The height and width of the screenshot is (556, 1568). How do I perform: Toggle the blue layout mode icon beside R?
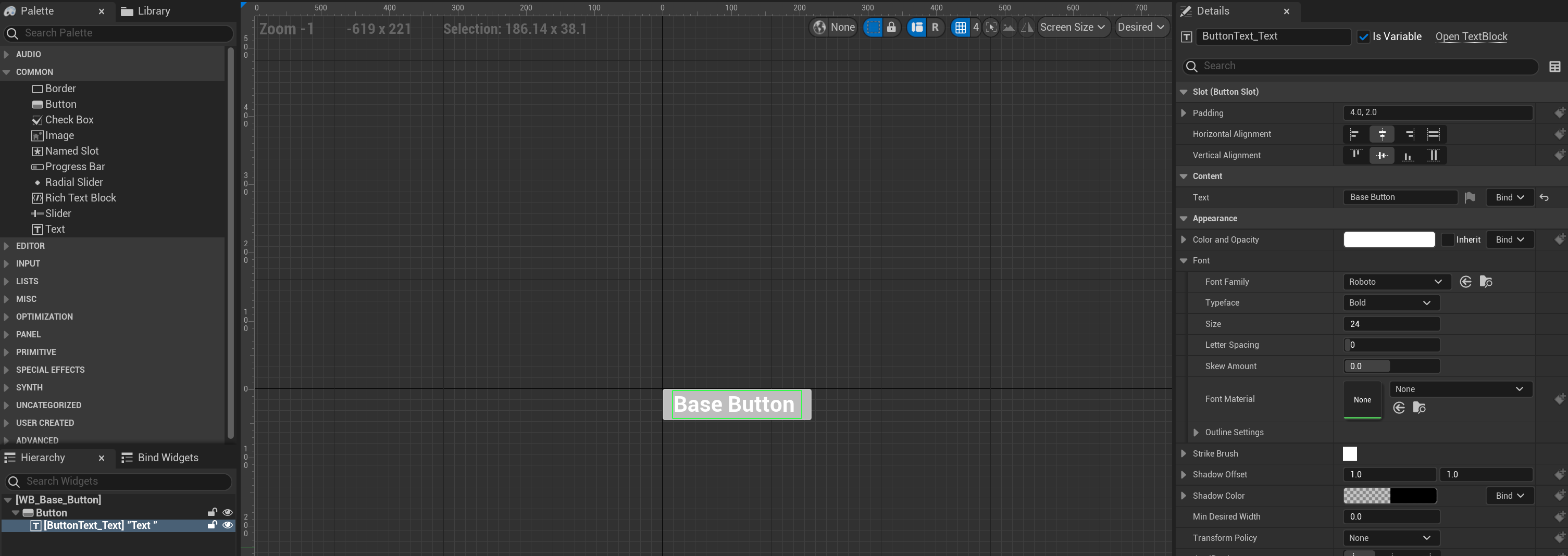[917, 28]
